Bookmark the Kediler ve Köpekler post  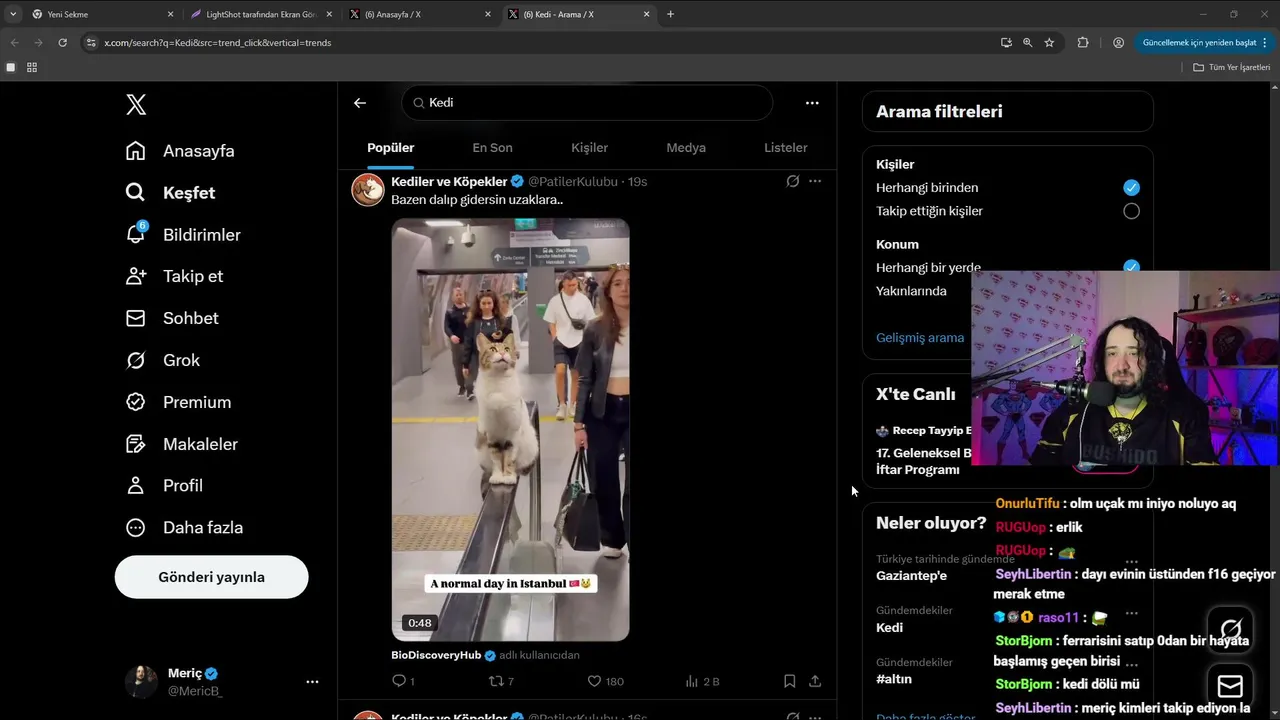click(789, 681)
